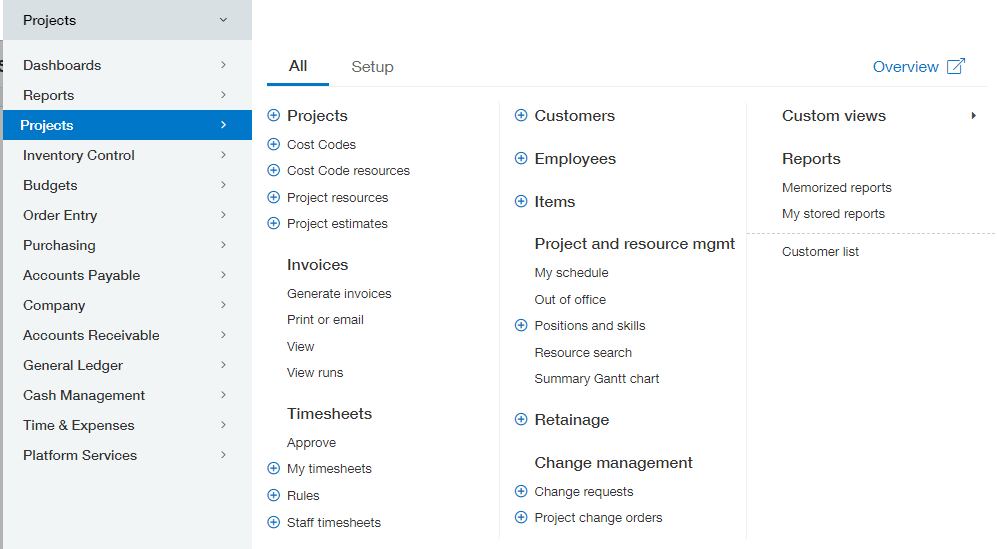
Task: Click the add icon beside Project estimates
Action: coord(274,224)
